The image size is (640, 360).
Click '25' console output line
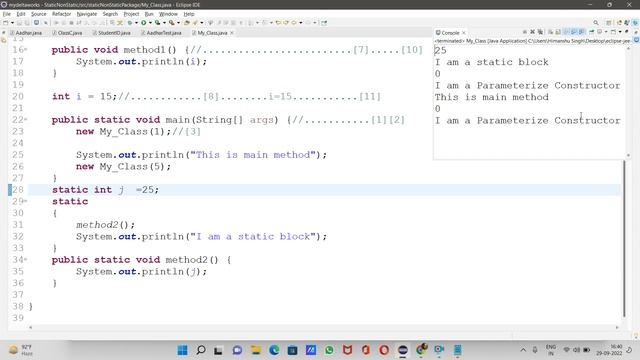(440, 50)
